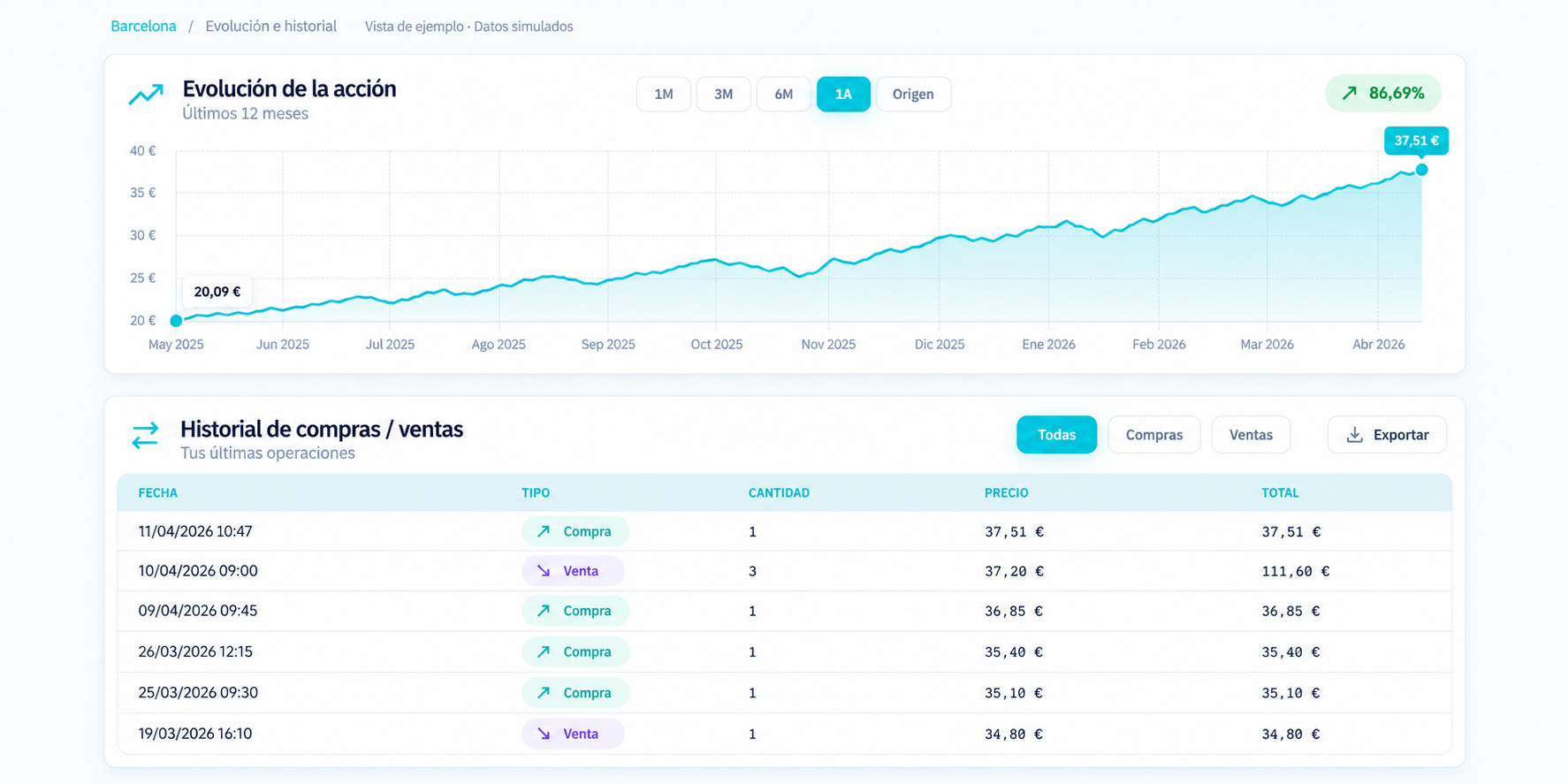This screenshot has height=784, width=1568.
Task: Click the quantity 3 in the Venta row
Action: click(x=752, y=571)
